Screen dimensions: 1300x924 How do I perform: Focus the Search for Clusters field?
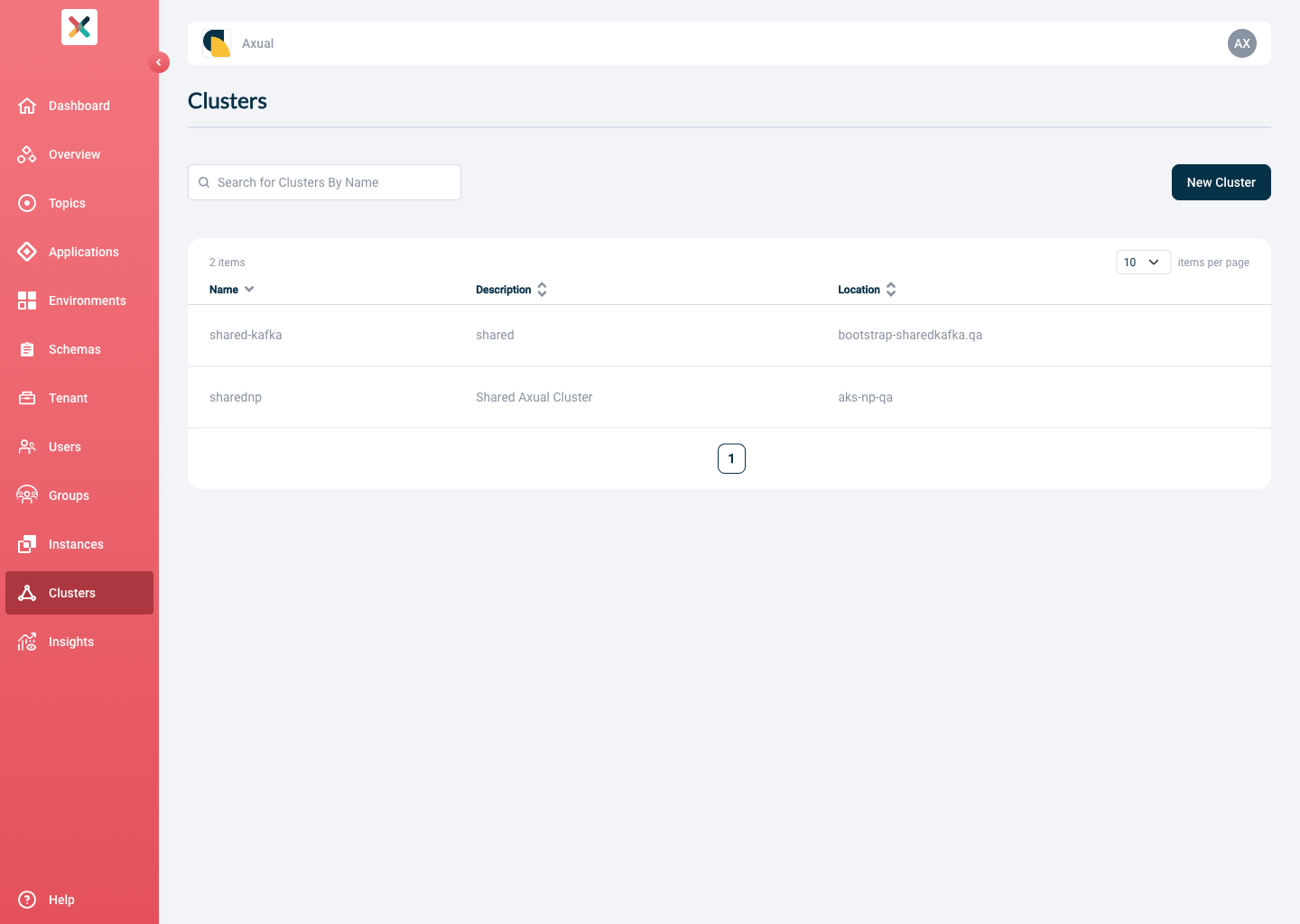324,182
